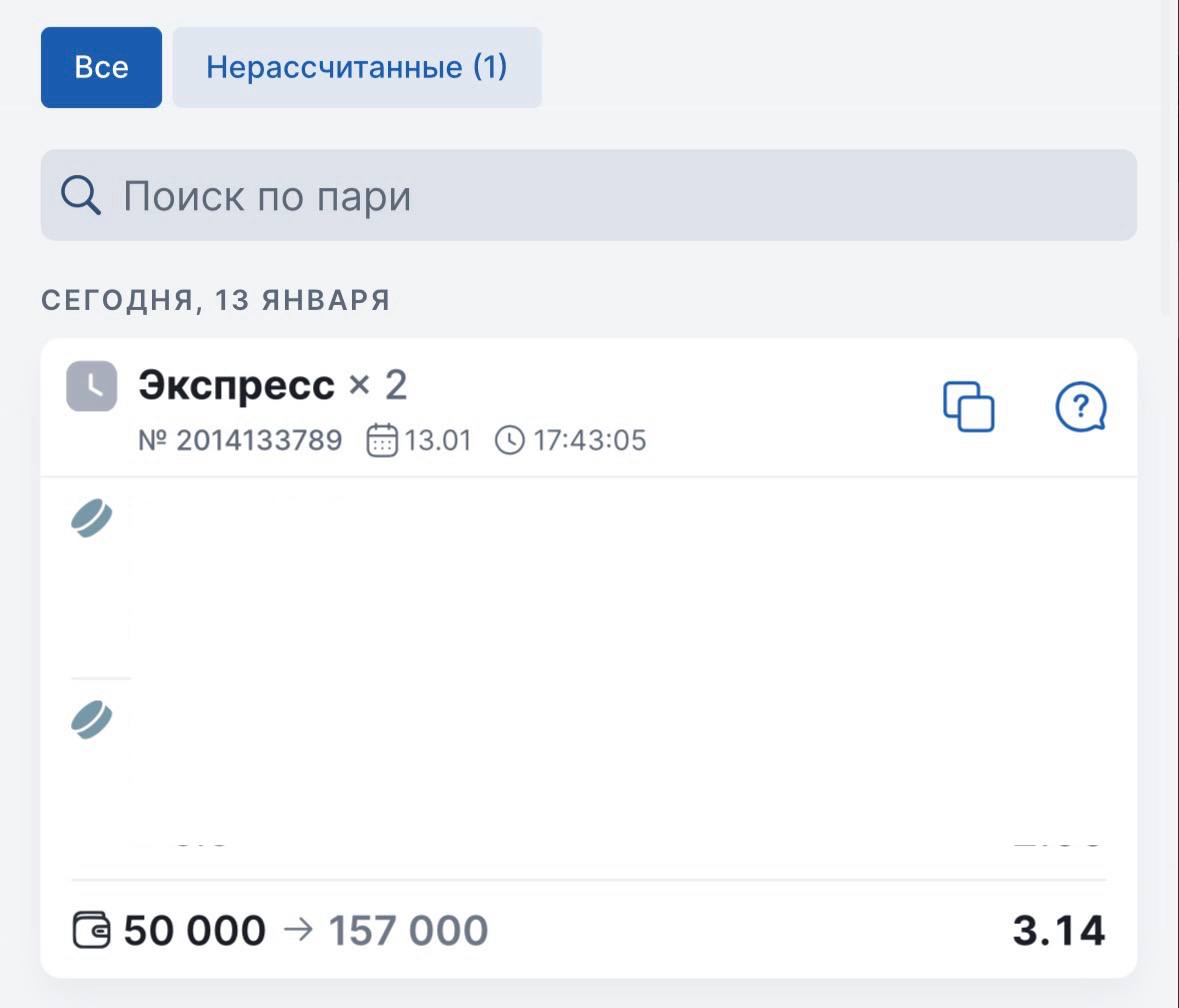Click the grey pending clock status icon

click(92, 386)
